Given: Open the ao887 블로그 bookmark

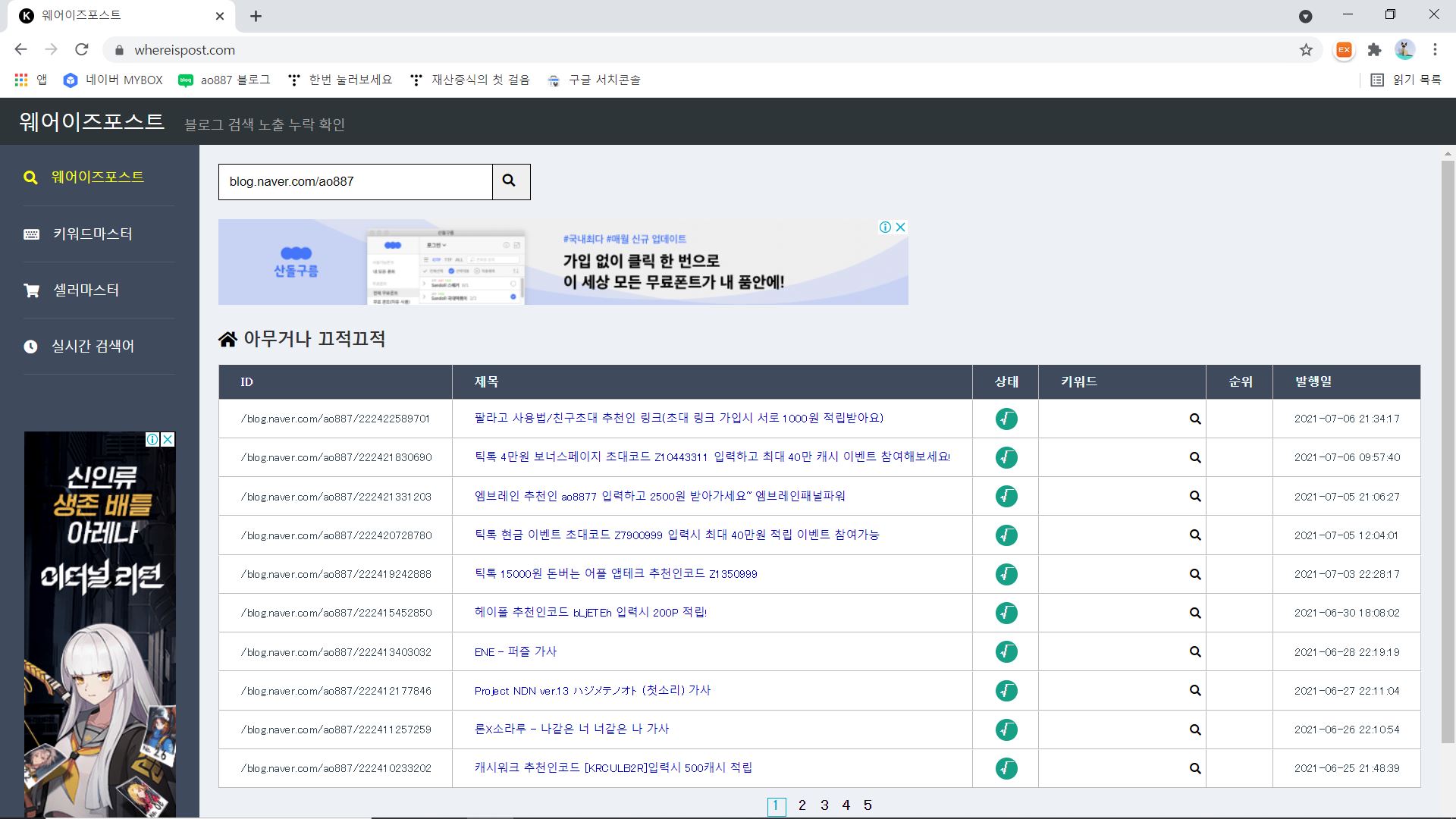Looking at the screenshot, I should [x=224, y=80].
